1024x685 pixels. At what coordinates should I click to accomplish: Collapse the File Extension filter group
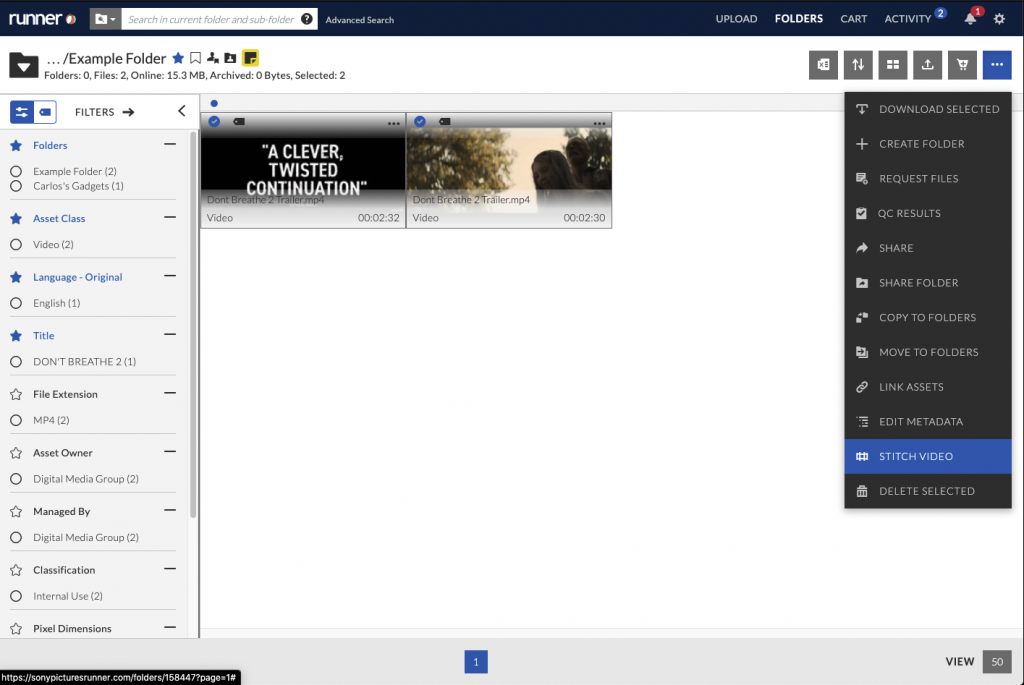pos(170,393)
